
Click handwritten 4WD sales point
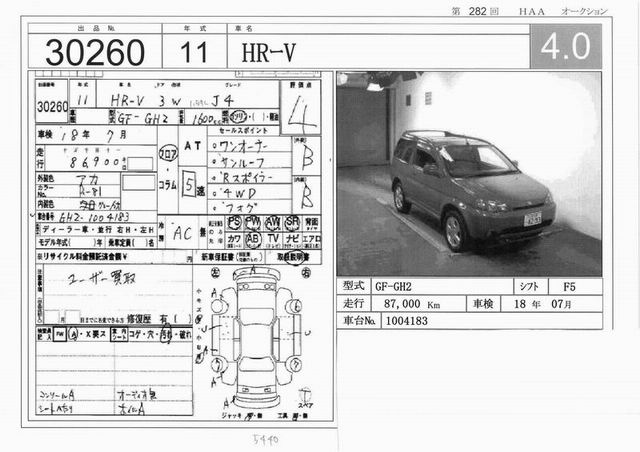240,193
